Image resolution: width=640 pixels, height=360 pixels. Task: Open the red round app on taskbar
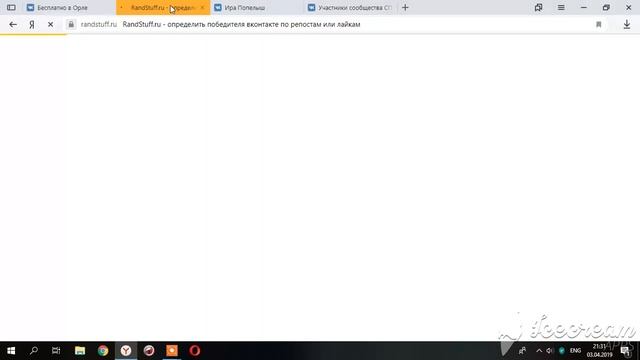[149, 351]
